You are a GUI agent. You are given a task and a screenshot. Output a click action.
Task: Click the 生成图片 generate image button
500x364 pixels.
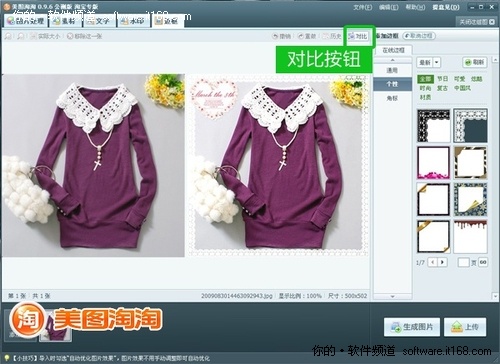click(412, 327)
